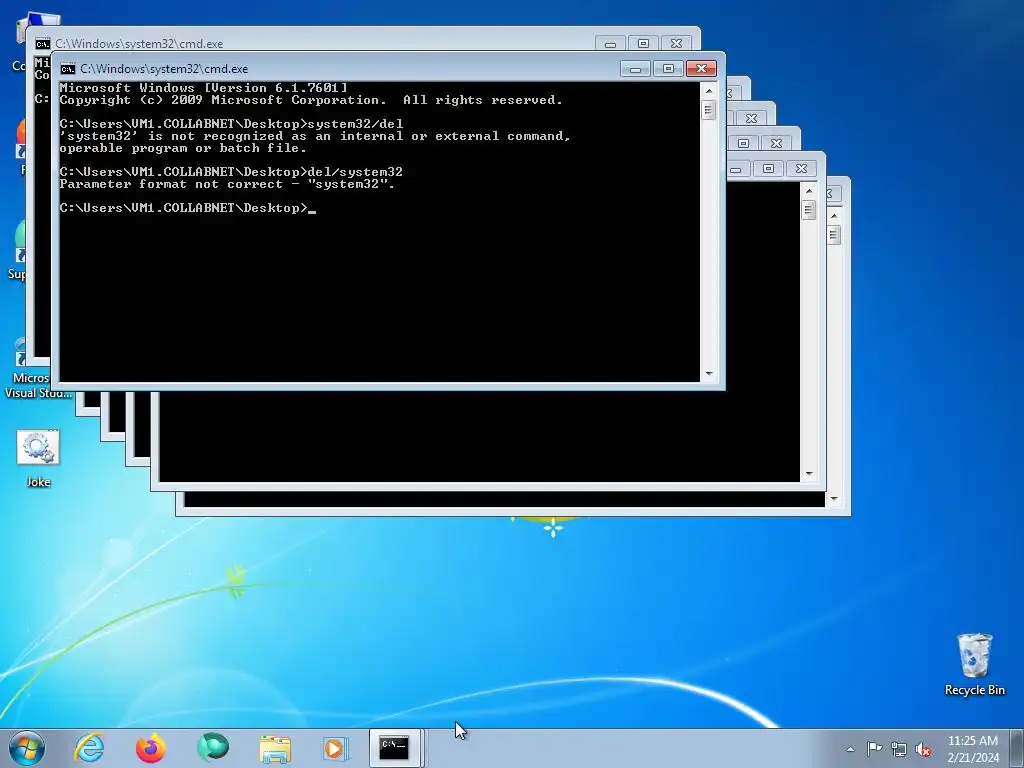Open the network tray icon
The image size is (1024, 768).
(x=899, y=749)
